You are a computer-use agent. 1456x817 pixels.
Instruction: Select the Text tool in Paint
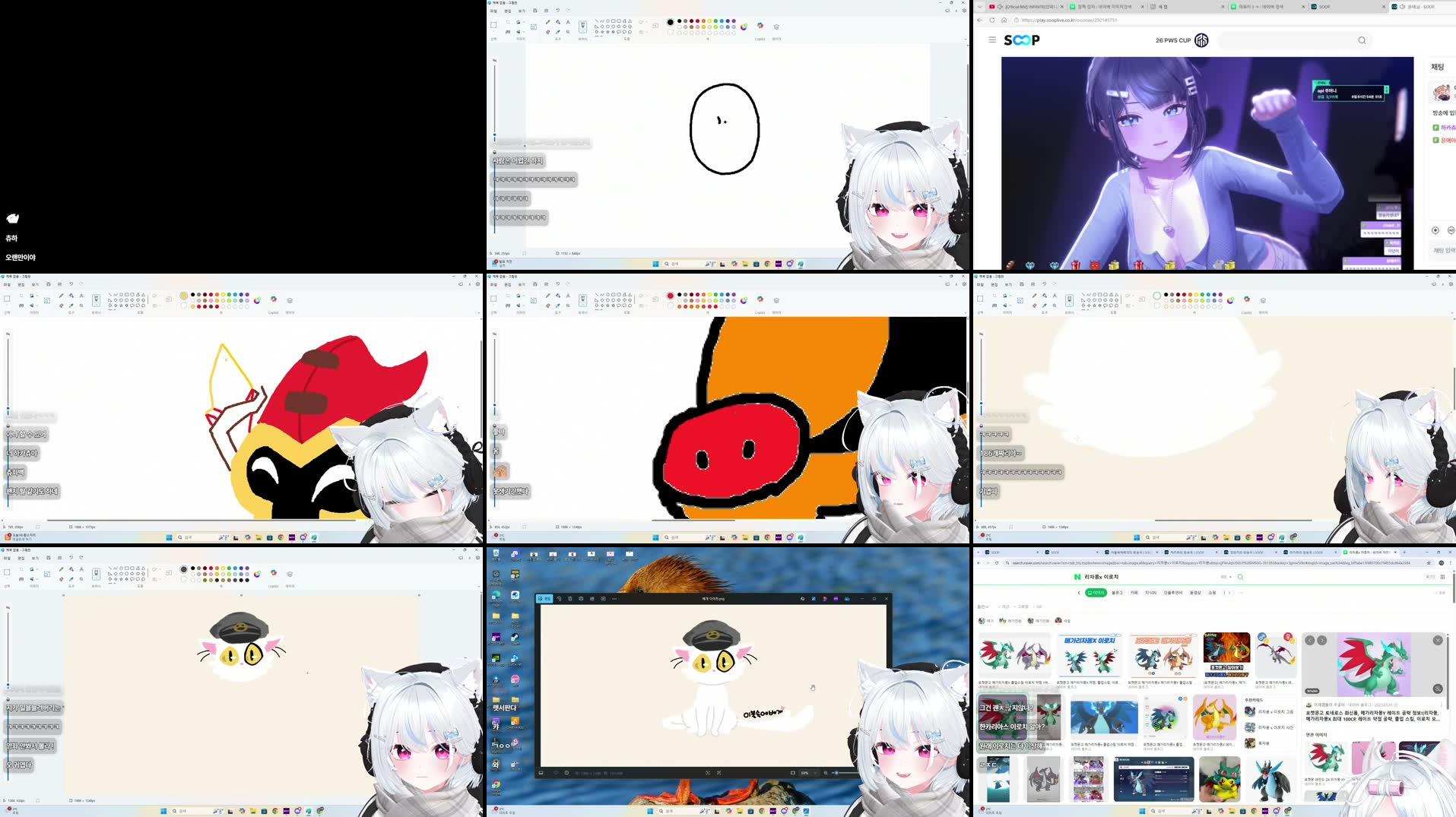[568, 23]
